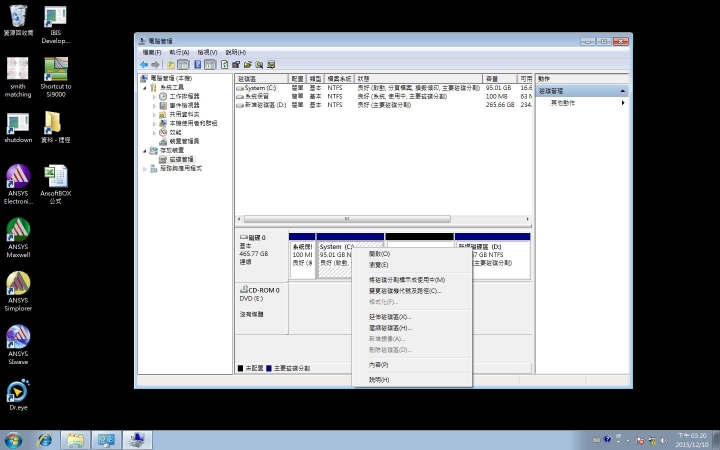Expand the 本機使用者和群組 (Local Users and Groups) node arrow
Screen dimensions: 720x450
[154, 124]
